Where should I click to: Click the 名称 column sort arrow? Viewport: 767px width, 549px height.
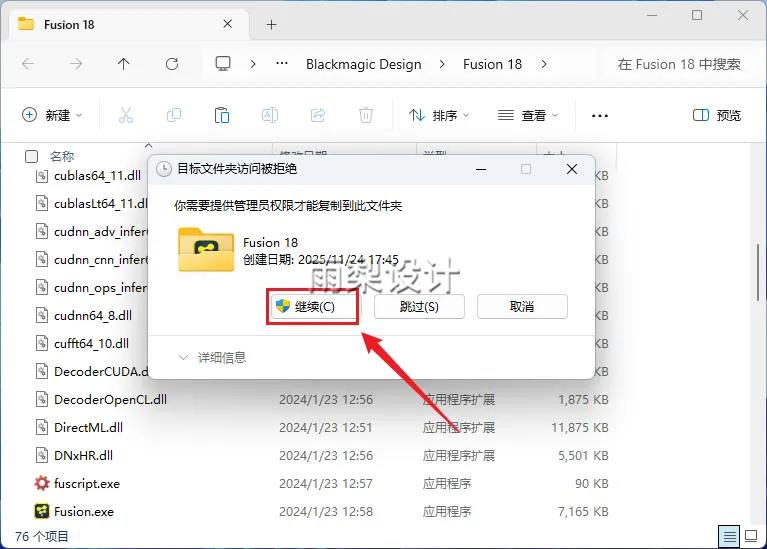click(x=149, y=146)
